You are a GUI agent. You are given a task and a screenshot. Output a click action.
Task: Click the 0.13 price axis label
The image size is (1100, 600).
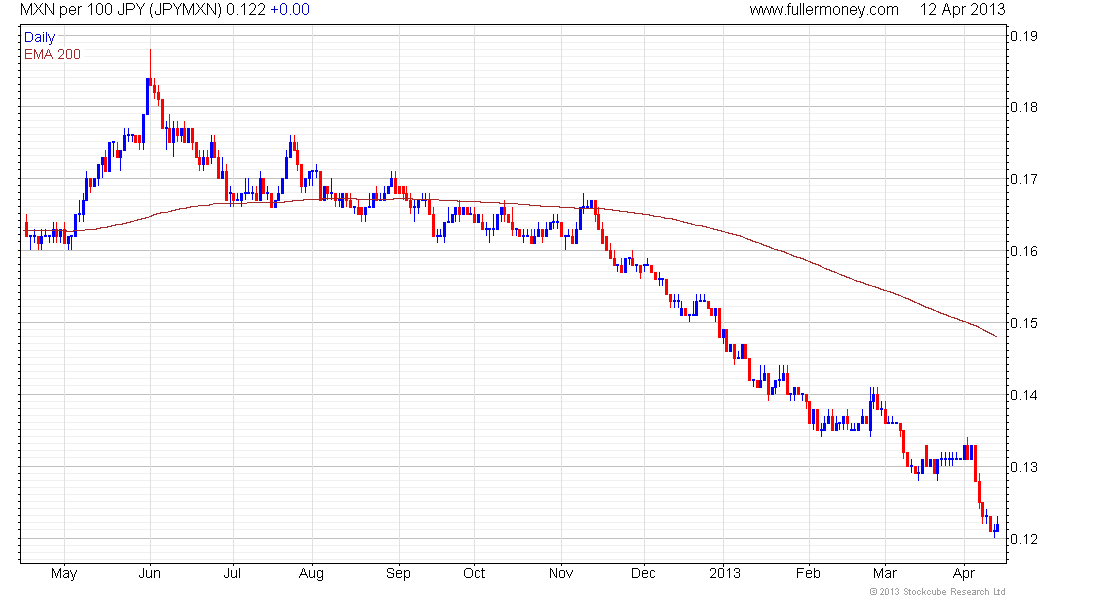(1024, 467)
